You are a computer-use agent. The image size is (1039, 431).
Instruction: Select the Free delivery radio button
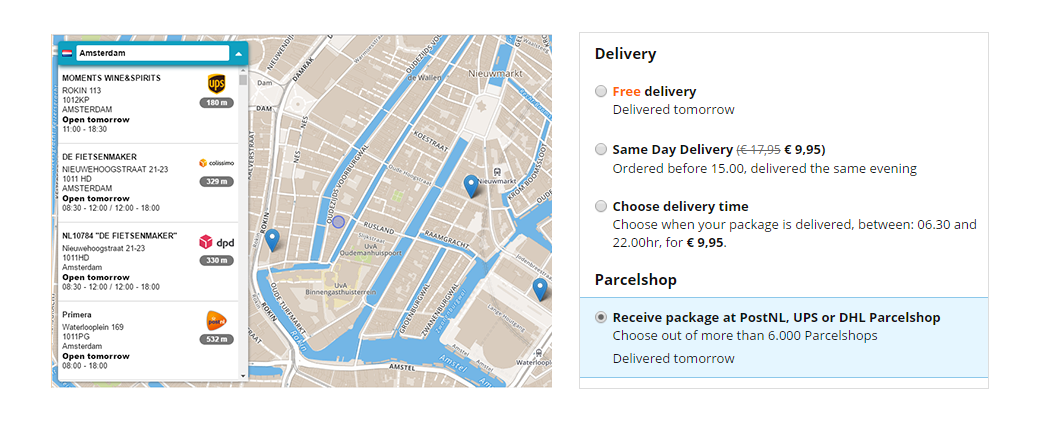pos(601,92)
